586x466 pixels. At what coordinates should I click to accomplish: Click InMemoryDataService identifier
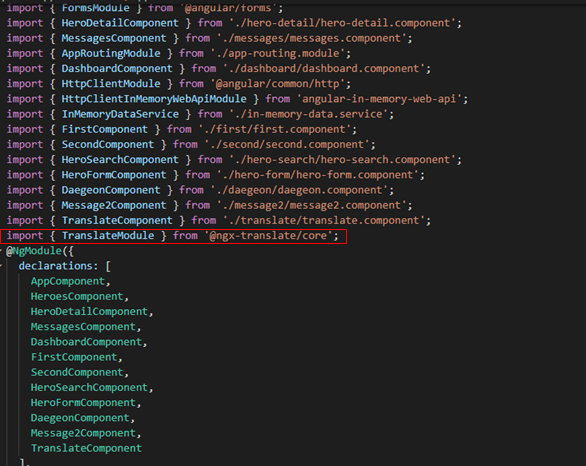tap(120, 114)
